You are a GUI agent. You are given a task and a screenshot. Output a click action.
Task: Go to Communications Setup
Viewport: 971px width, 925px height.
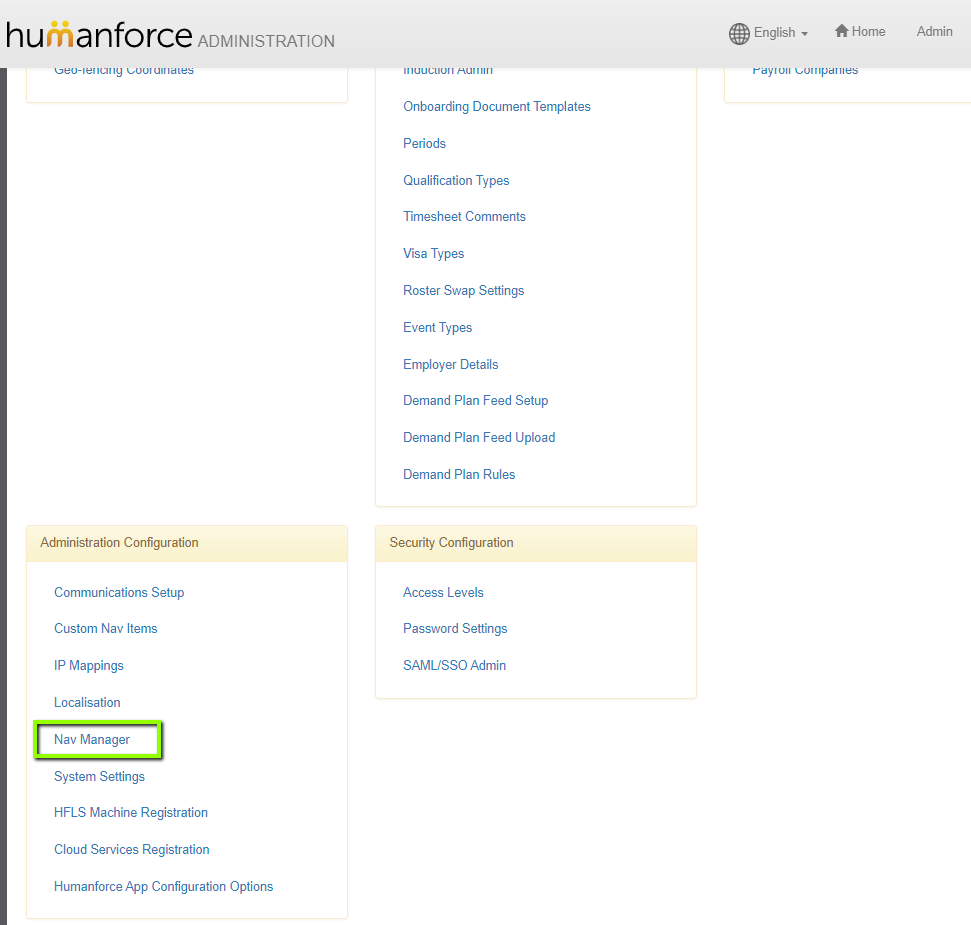(x=119, y=593)
